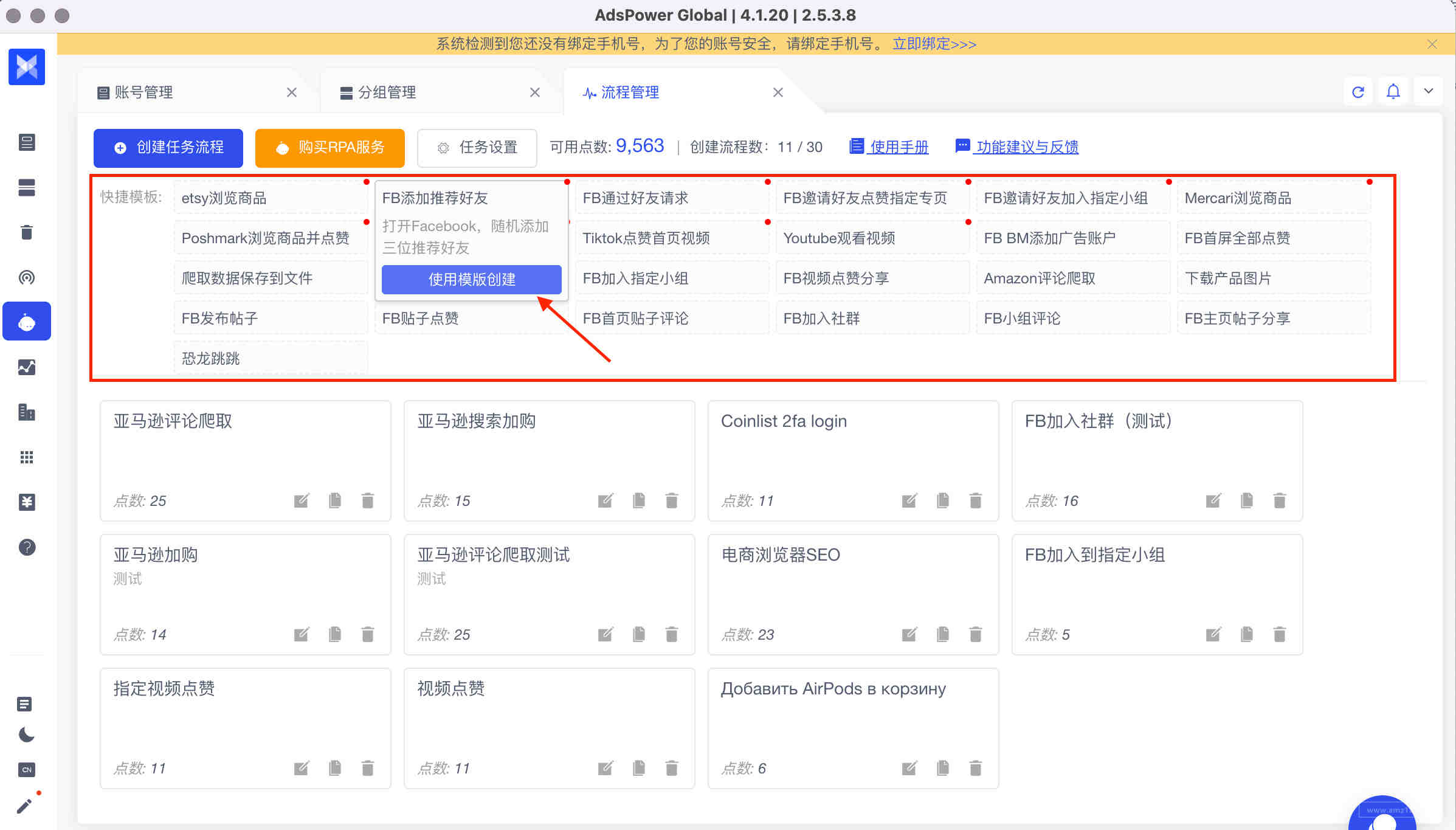Image resolution: width=1456 pixels, height=830 pixels.
Task: Close the 分组管理 tab
Action: tap(535, 92)
